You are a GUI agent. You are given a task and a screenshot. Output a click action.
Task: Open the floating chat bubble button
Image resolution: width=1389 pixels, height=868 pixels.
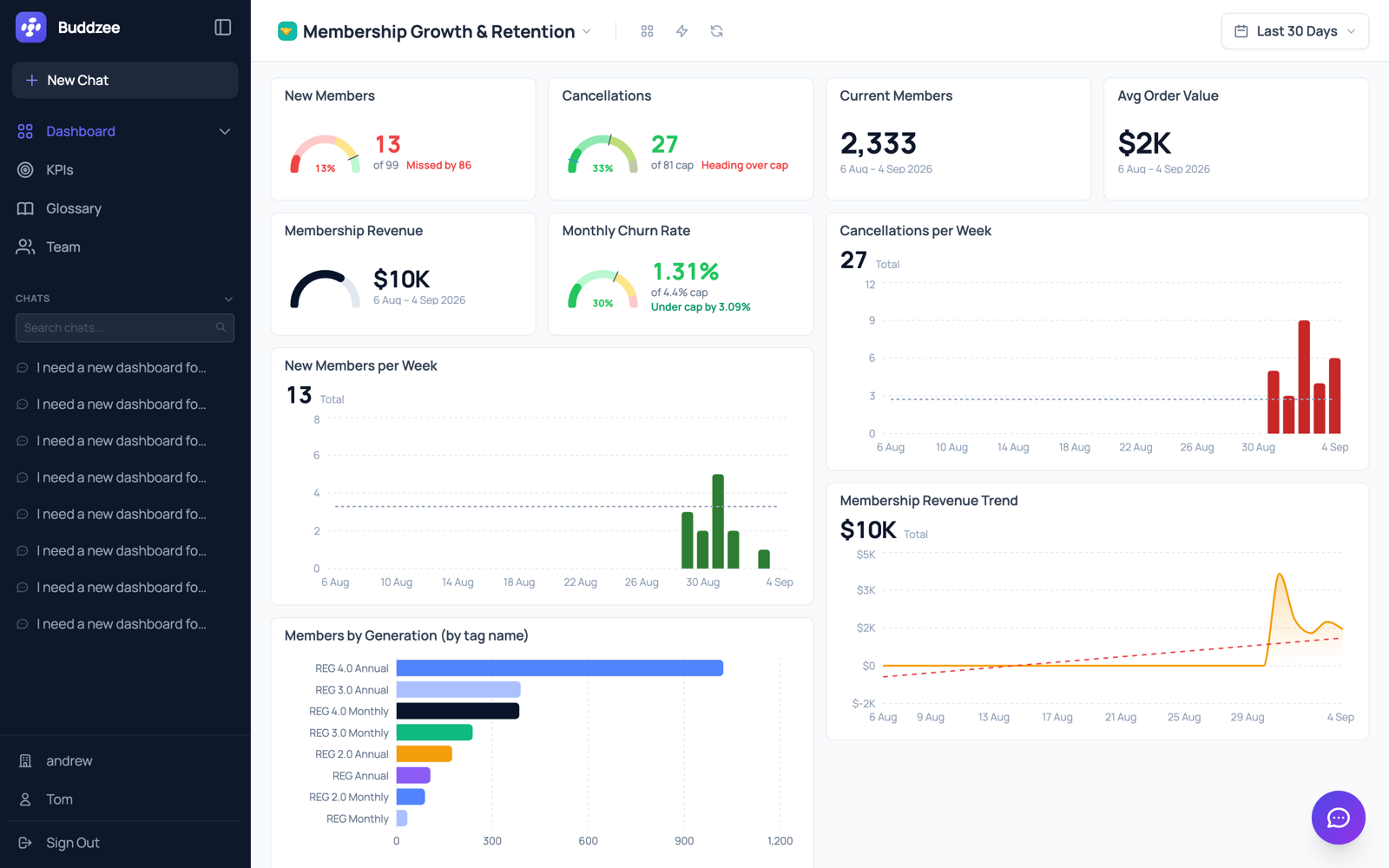[x=1338, y=818]
